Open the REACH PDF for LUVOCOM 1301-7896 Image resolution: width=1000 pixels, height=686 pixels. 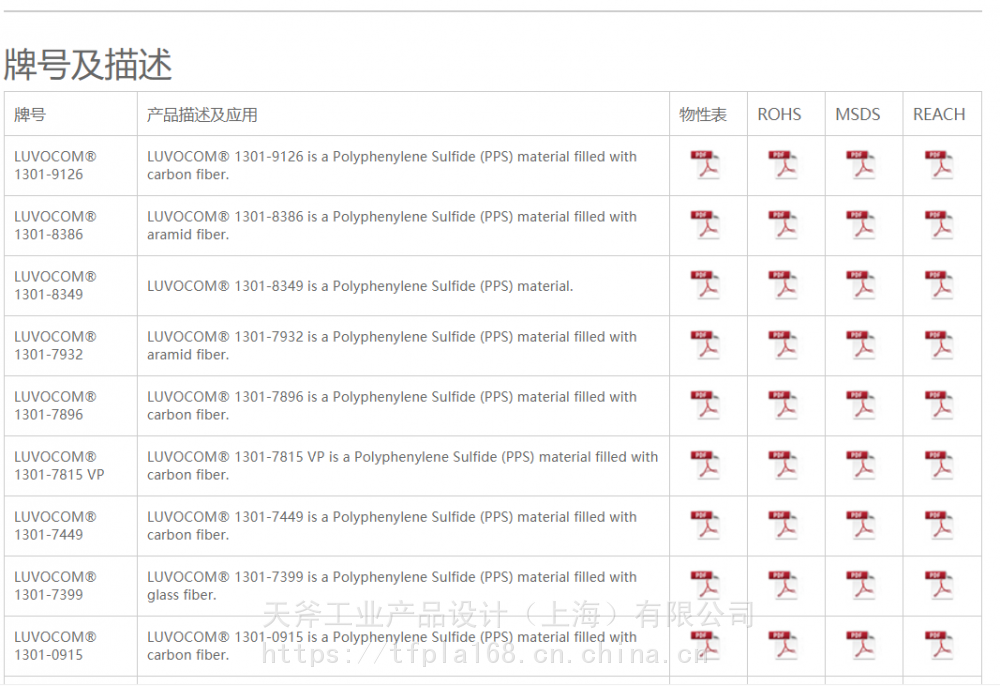coord(939,405)
